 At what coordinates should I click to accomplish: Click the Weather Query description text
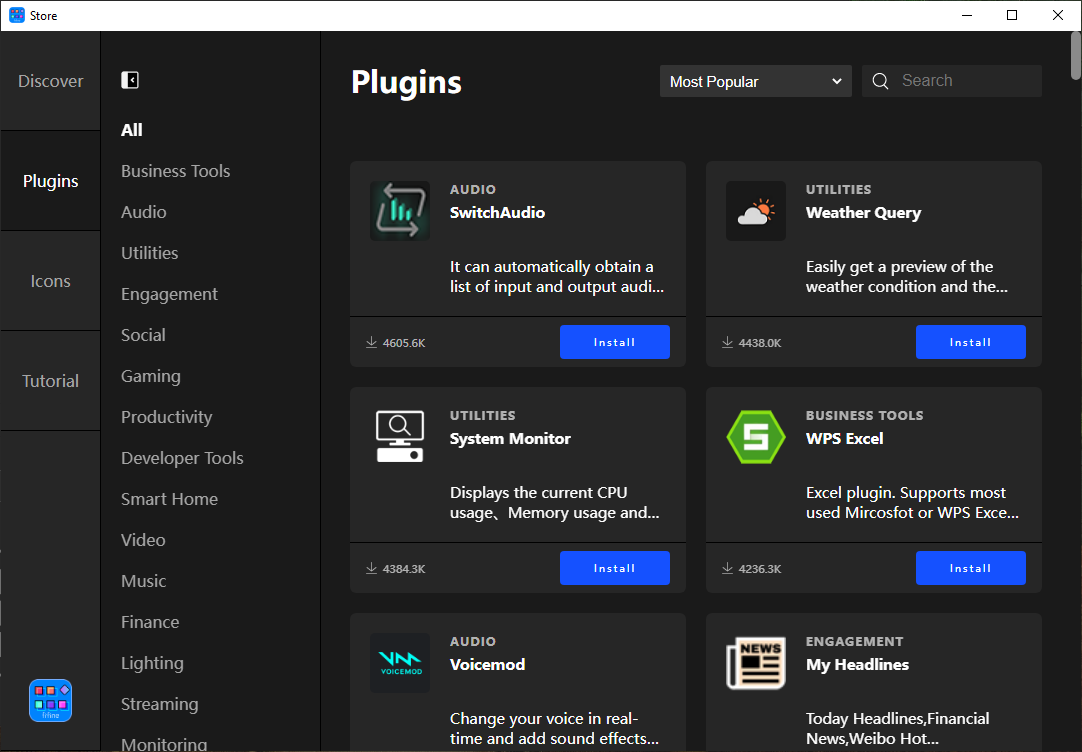[x=907, y=277]
